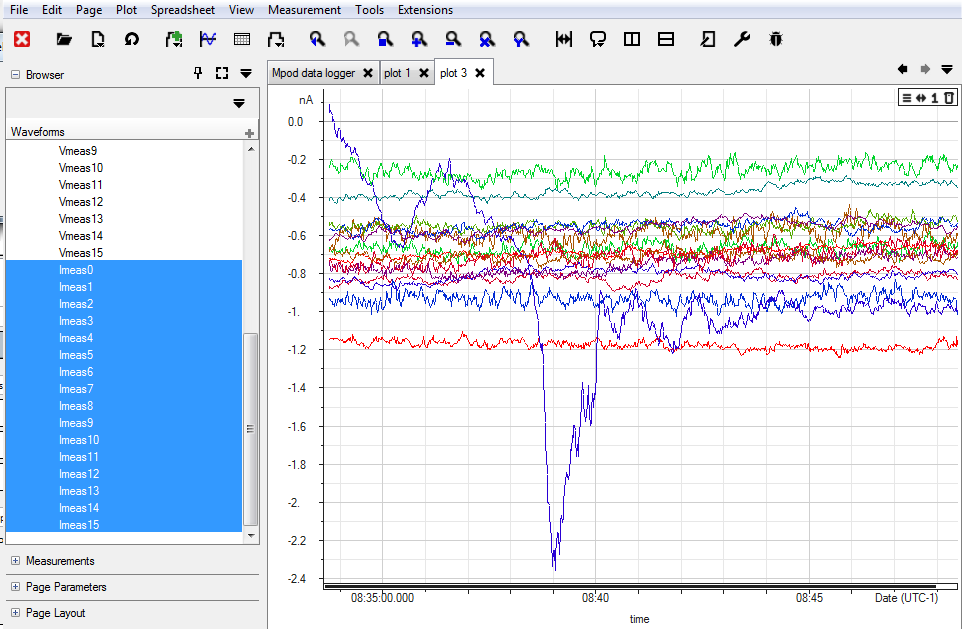Viewport: 962px width, 629px height.
Task: Click the bug debug icon
Action: pos(775,40)
